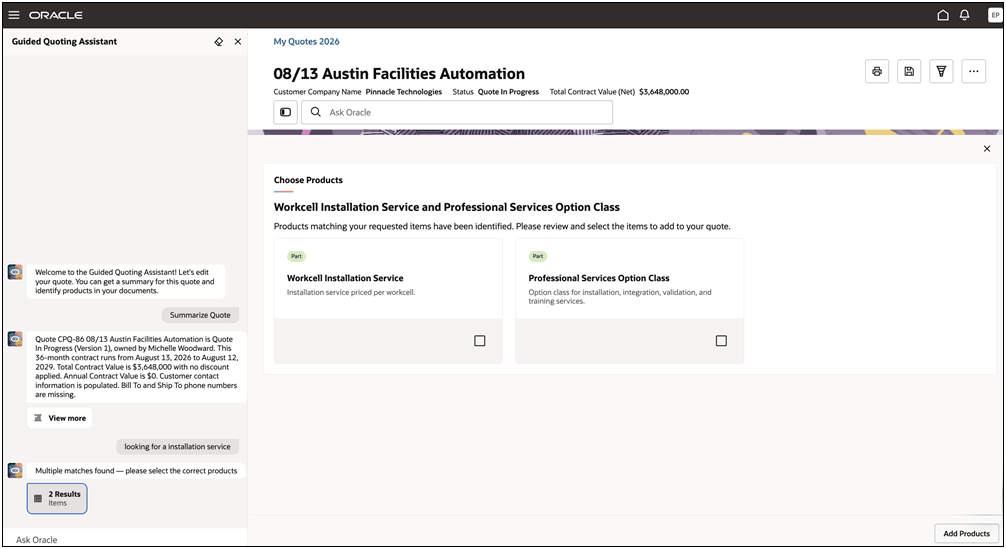Click the assistant avatar beside welcome message
The image size is (1006, 549).
click(15, 272)
